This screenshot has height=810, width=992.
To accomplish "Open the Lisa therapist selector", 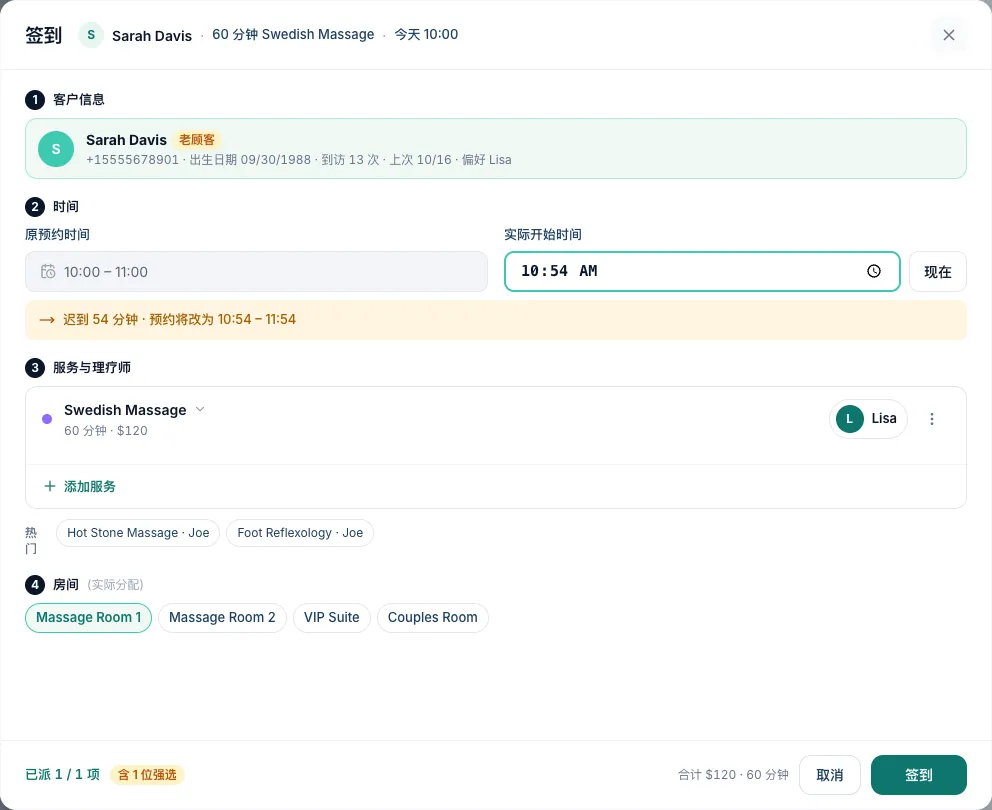I will 868,419.
